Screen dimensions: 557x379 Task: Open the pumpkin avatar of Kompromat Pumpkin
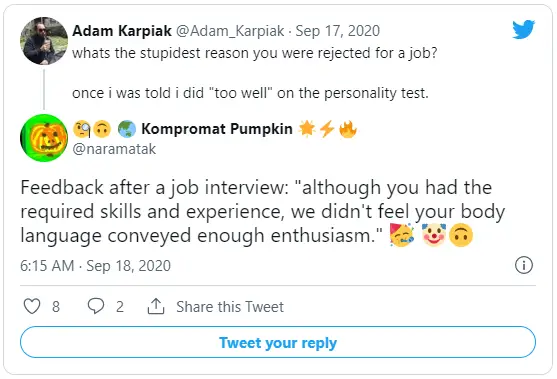(x=44, y=138)
